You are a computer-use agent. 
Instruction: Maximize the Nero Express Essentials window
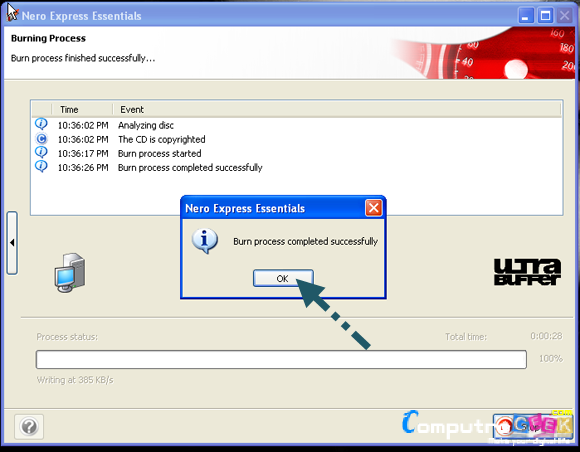click(545, 16)
